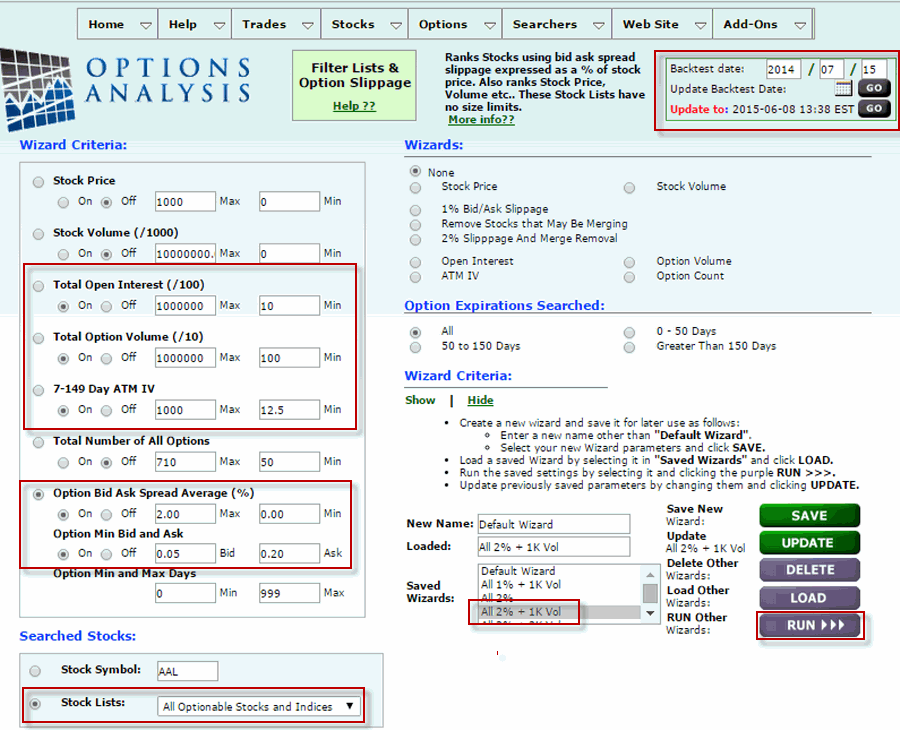Screen dimensions: 900x730
Task: Expand the Web Site menu arrow
Action: [700, 25]
